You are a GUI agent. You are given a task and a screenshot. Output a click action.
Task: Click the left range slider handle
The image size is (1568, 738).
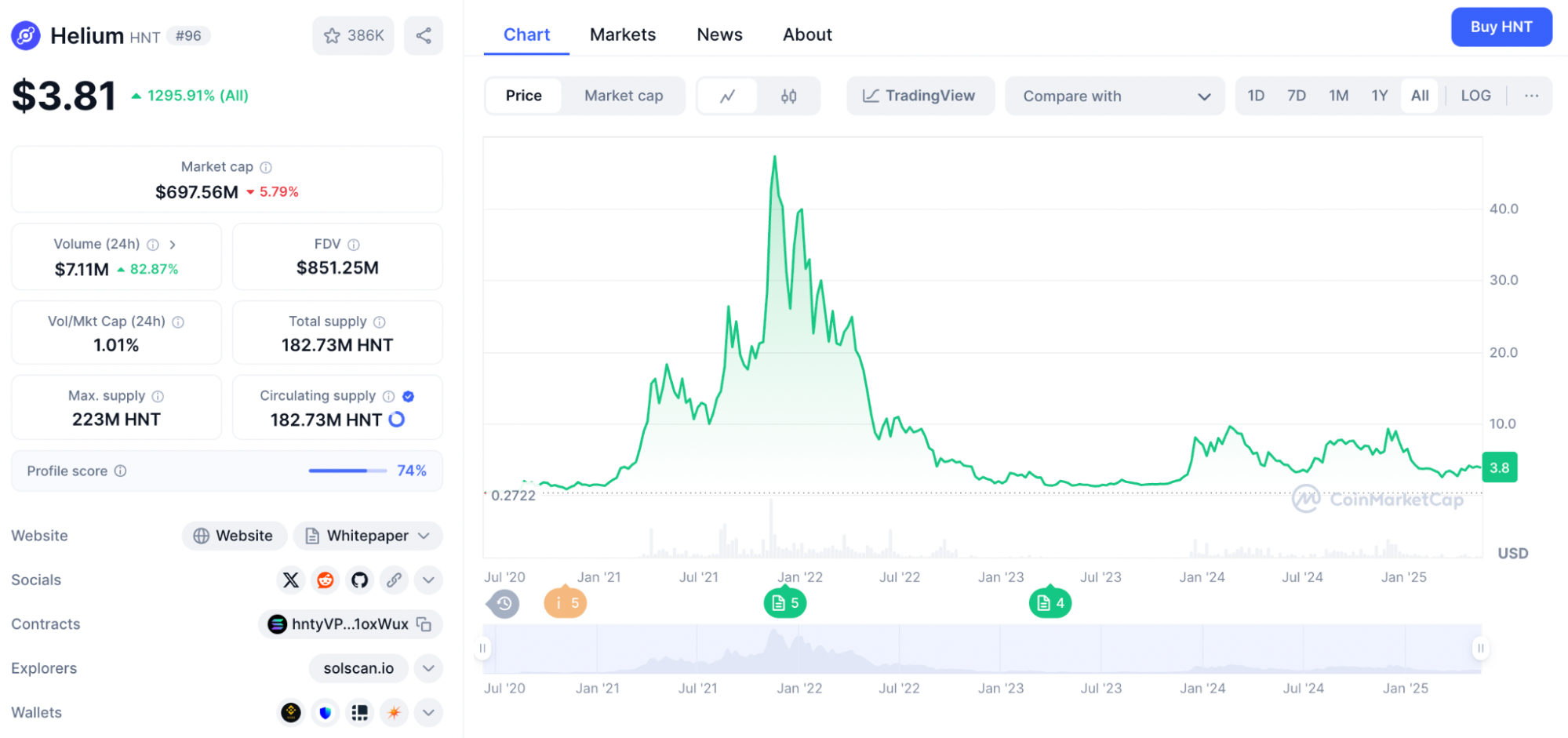pos(482,648)
